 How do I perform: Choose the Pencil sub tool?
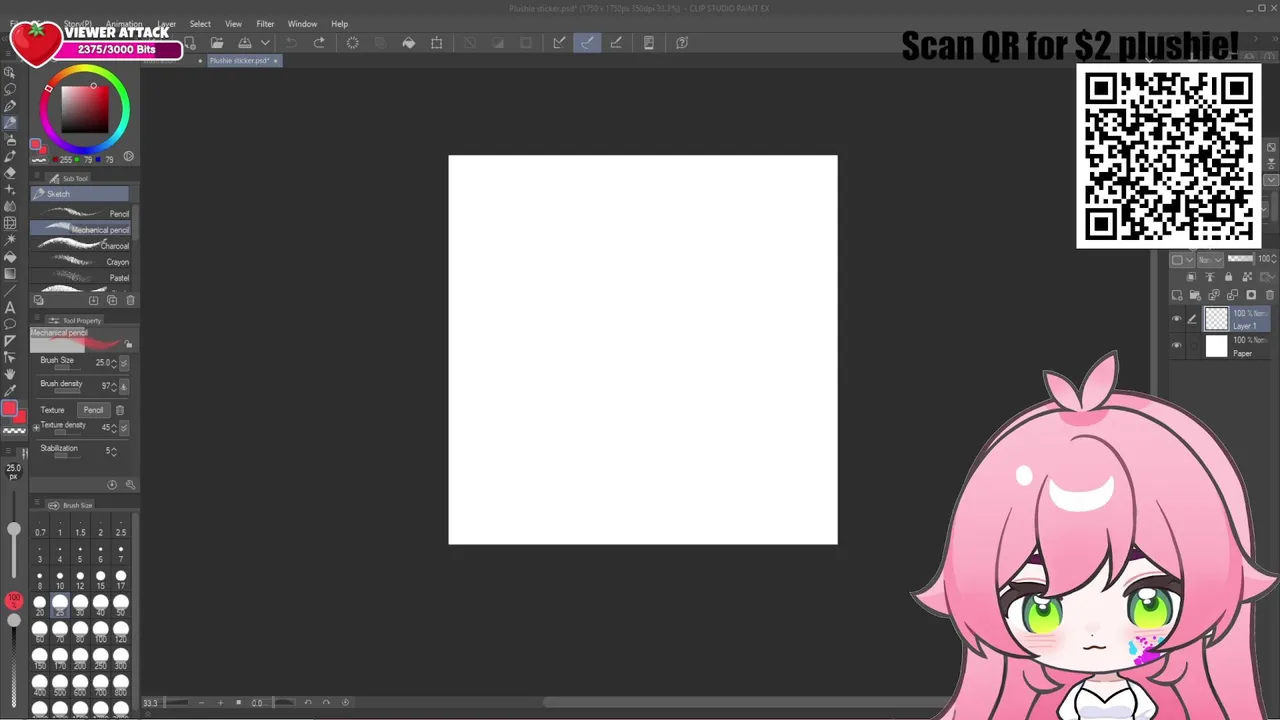tap(80, 213)
